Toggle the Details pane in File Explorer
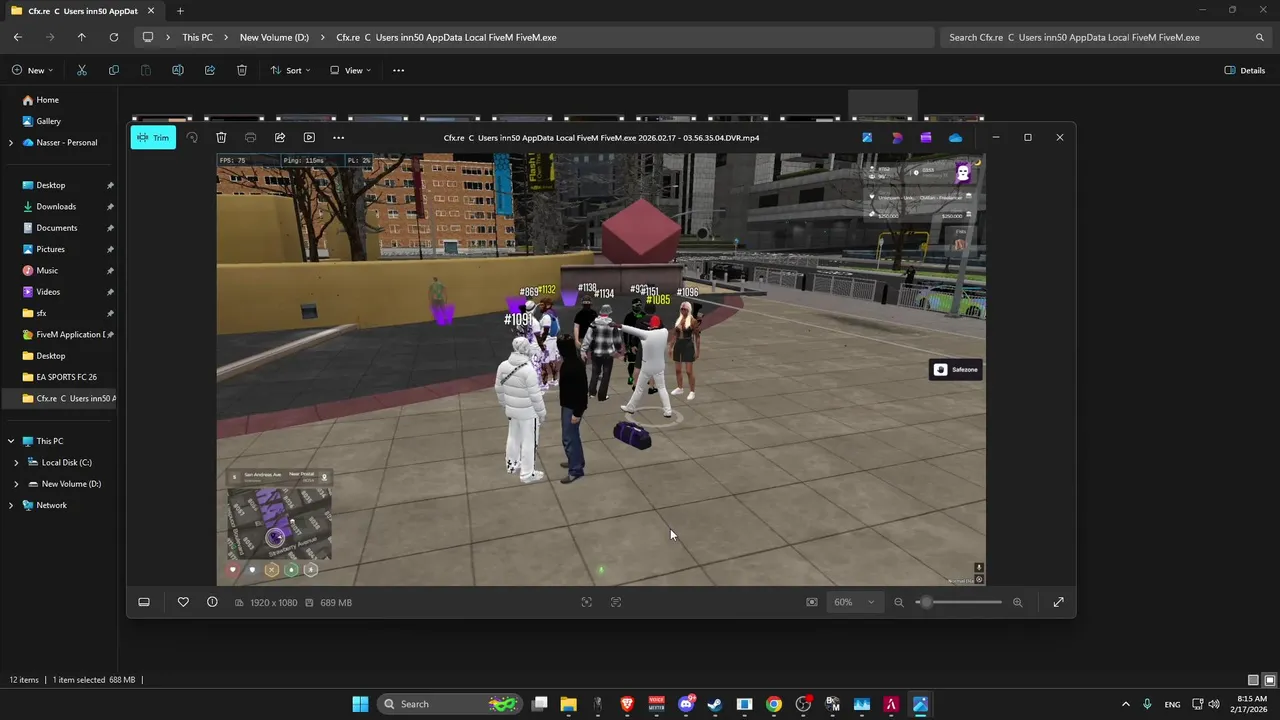The width and height of the screenshot is (1280, 720). [1245, 70]
